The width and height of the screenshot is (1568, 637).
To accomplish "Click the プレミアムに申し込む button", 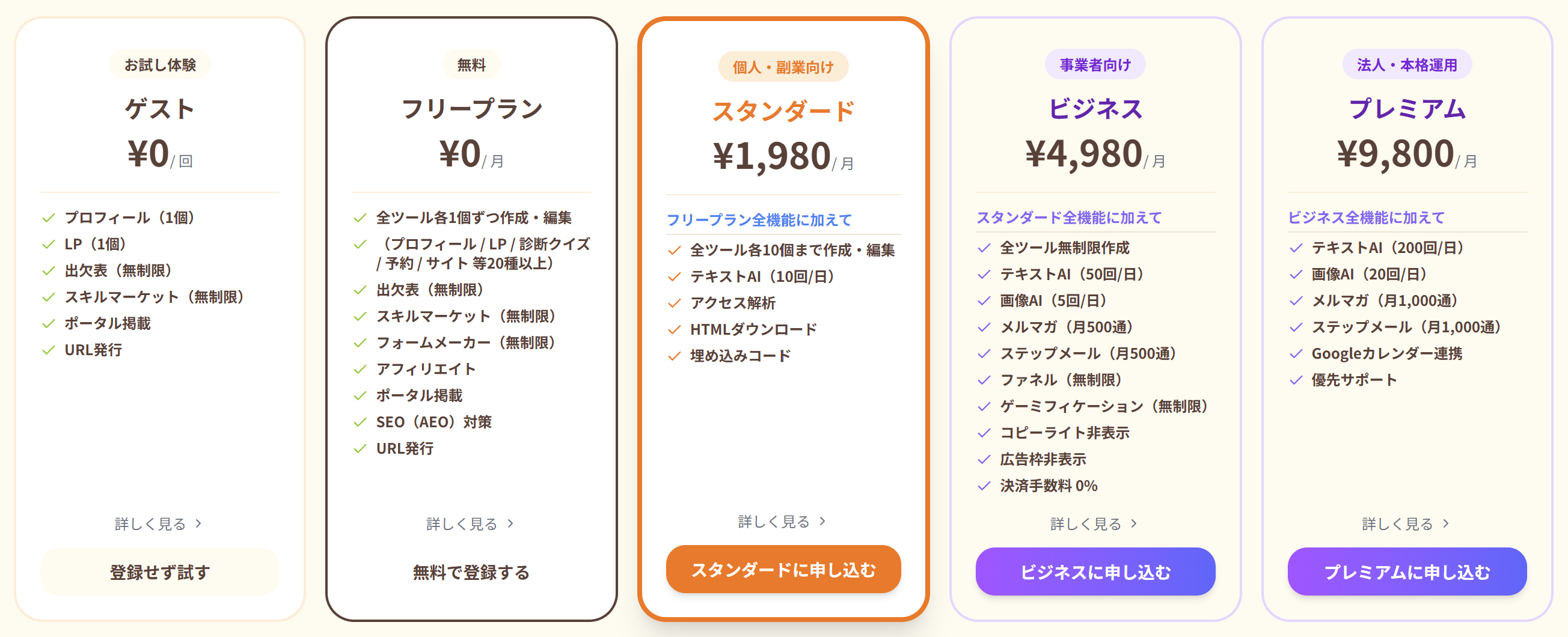I will pos(1407,572).
